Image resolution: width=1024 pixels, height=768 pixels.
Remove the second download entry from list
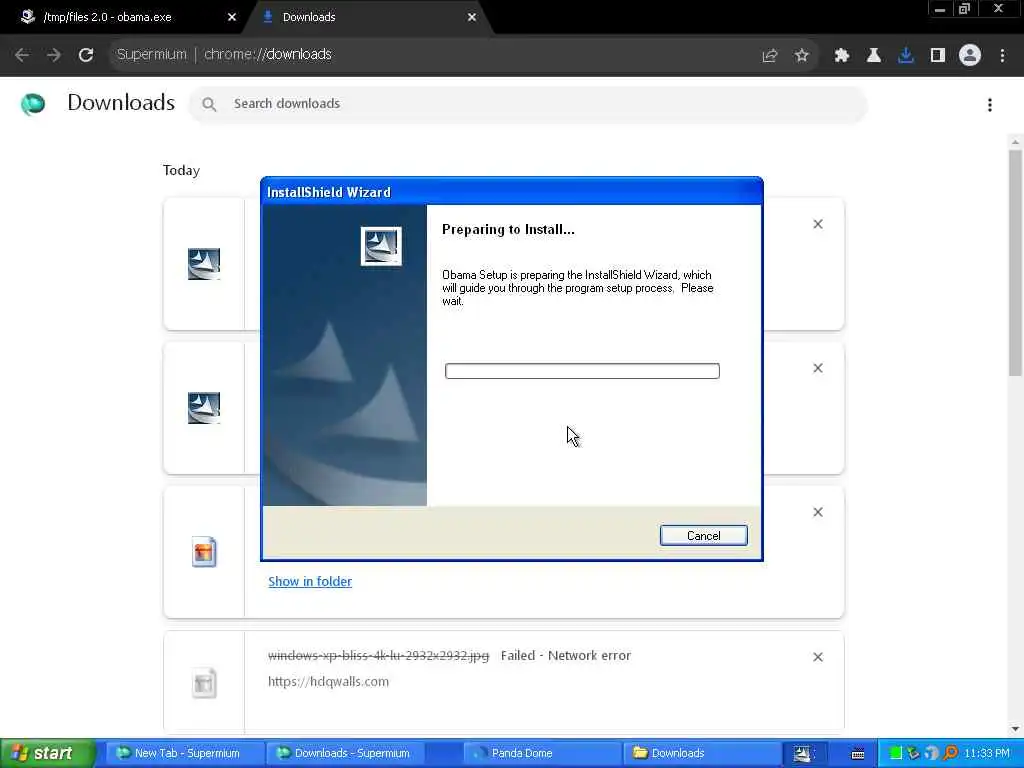point(818,368)
